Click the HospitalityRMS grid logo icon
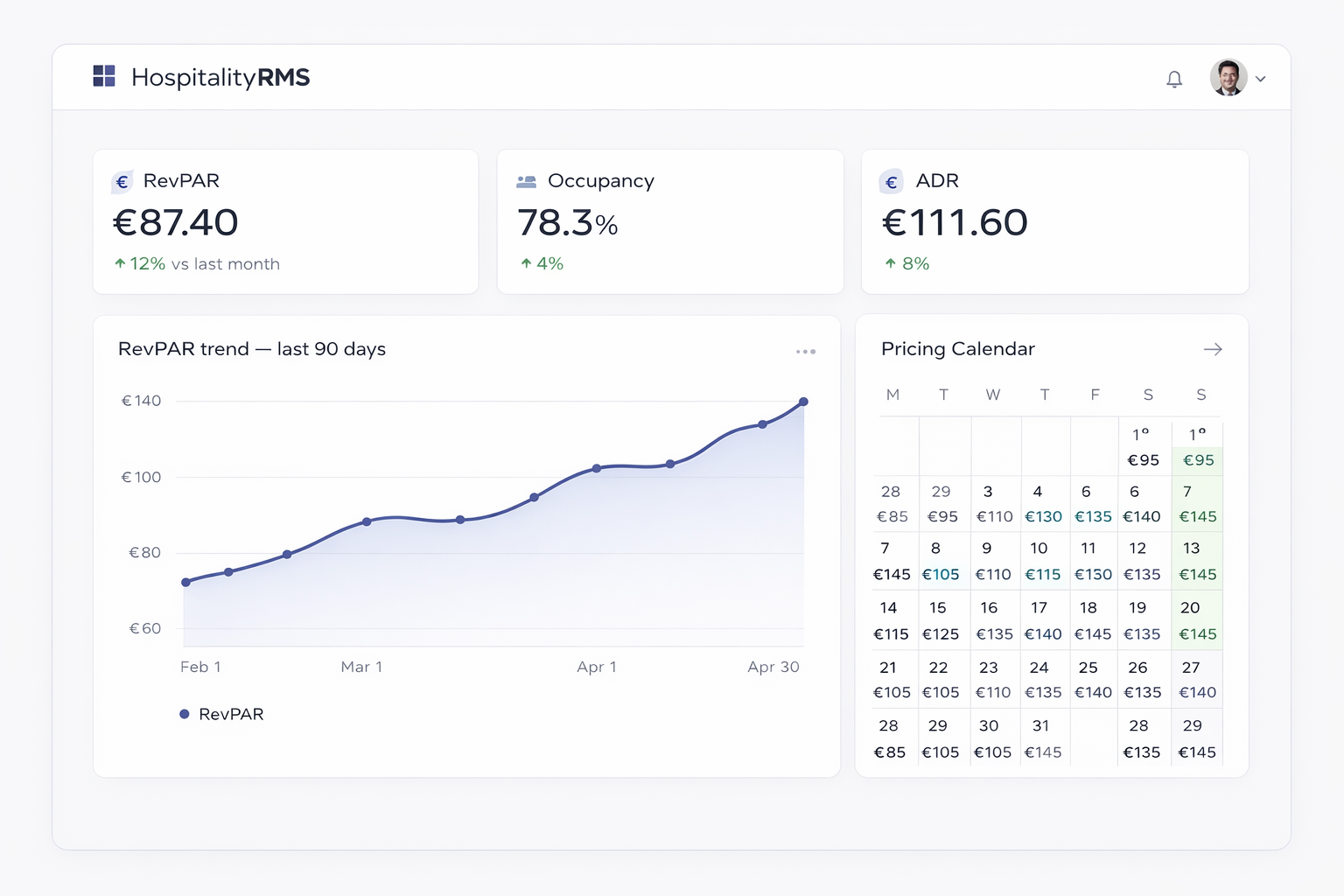 (x=104, y=76)
